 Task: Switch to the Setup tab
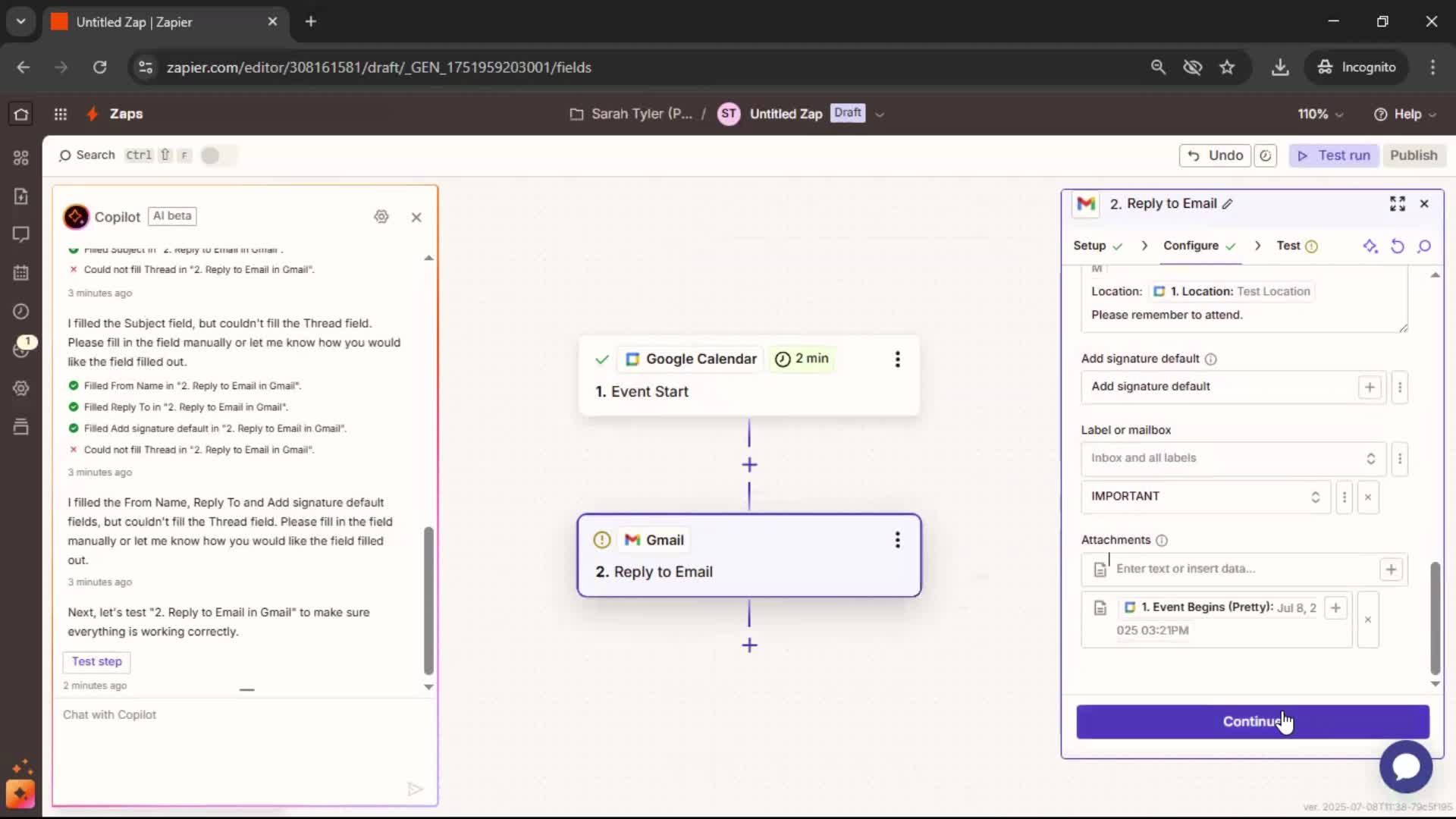pos(1097,246)
